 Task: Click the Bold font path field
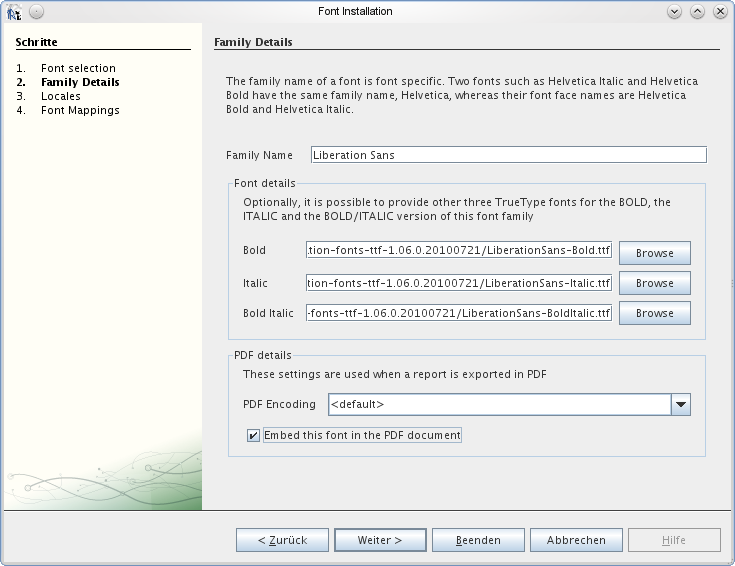click(459, 250)
